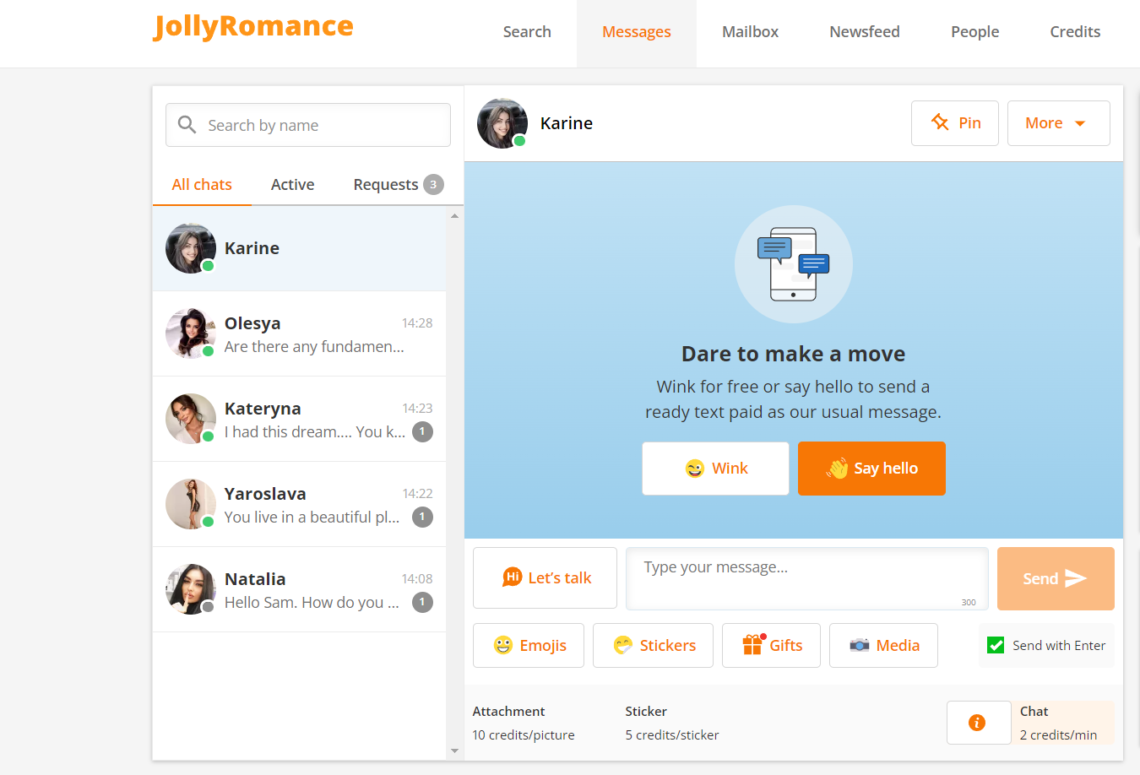Click the orange info icon
Image resolution: width=1140 pixels, height=775 pixels.
click(x=977, y=723)
